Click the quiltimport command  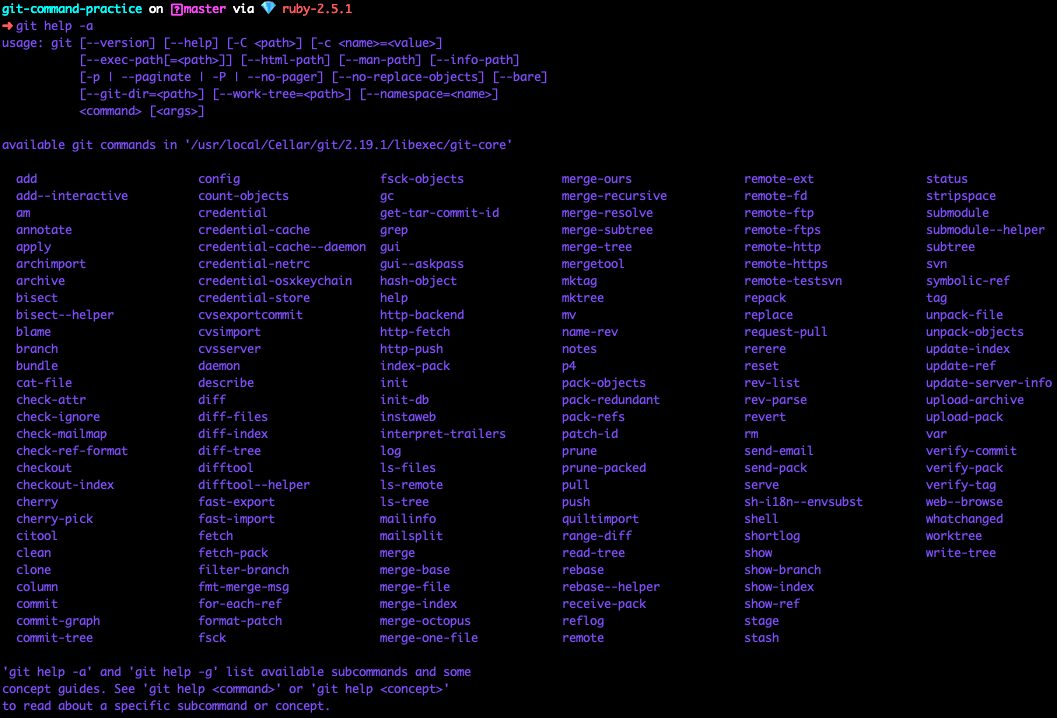coord(599,519)
